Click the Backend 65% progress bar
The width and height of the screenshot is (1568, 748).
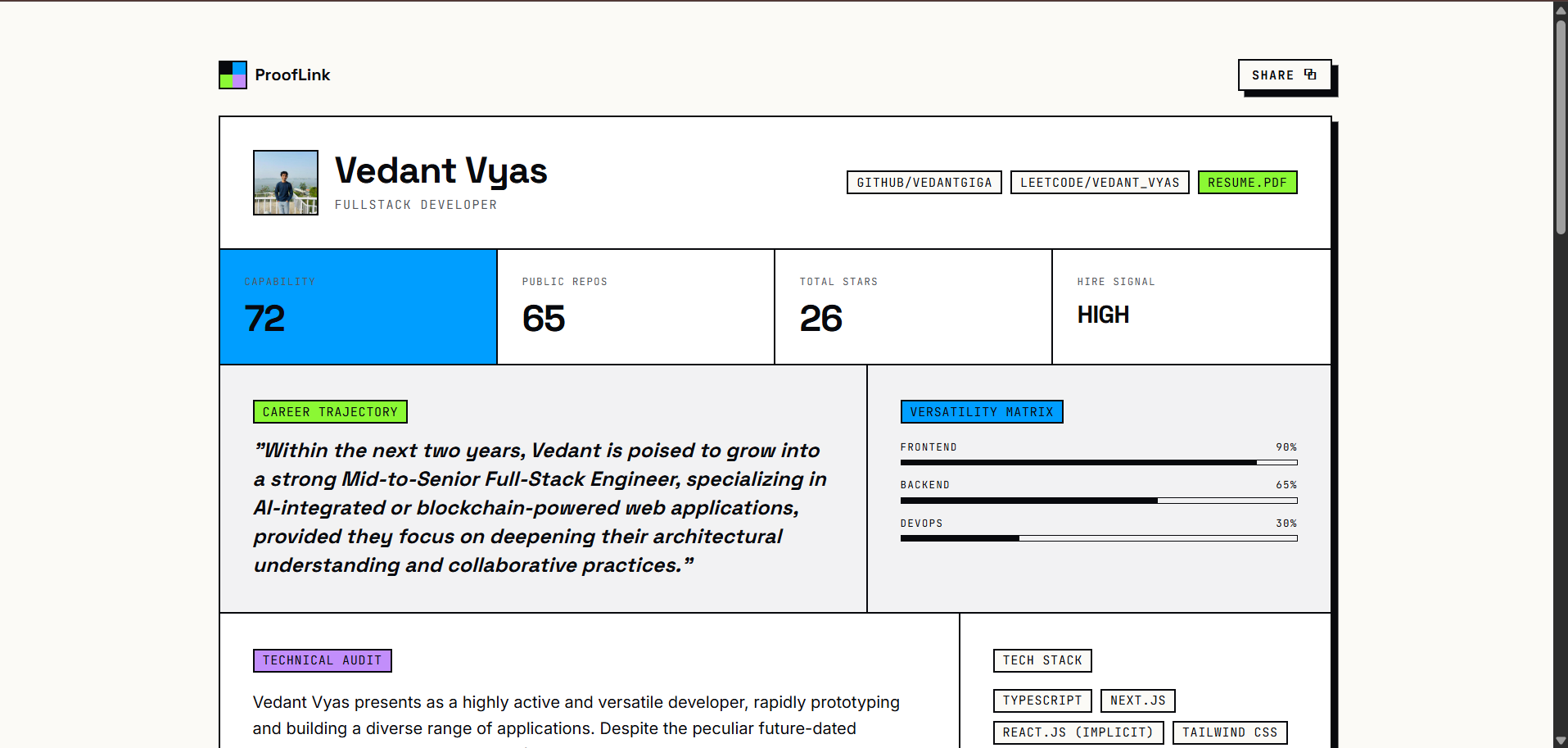(1099, 501)
